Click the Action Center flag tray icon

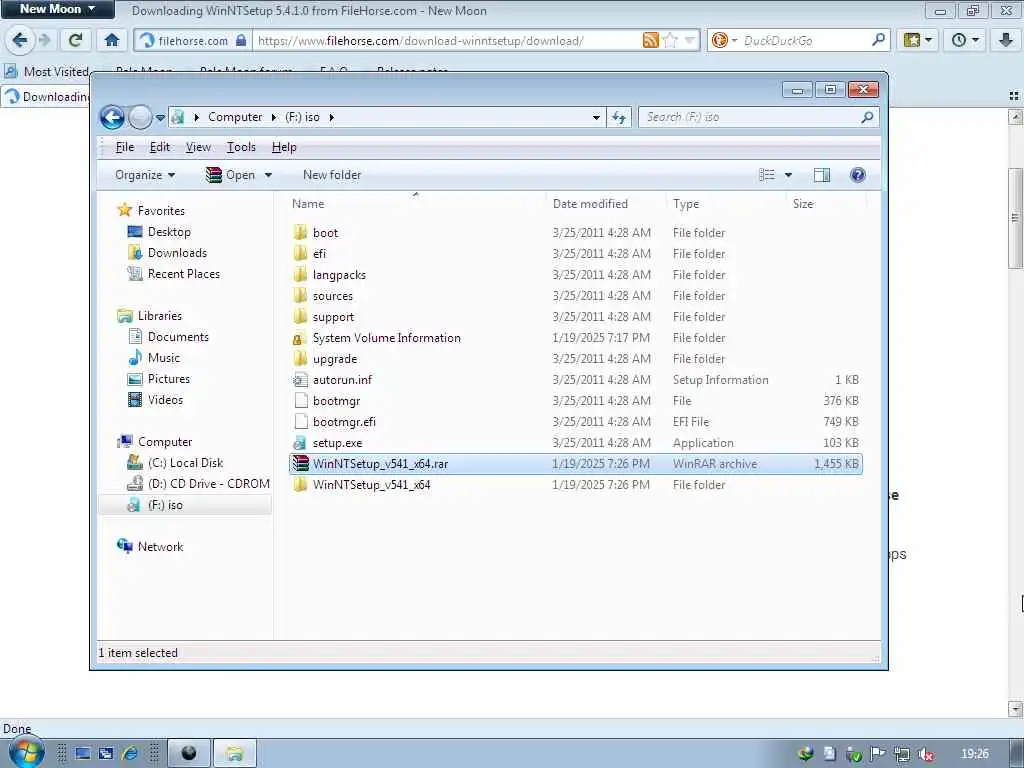878,754
